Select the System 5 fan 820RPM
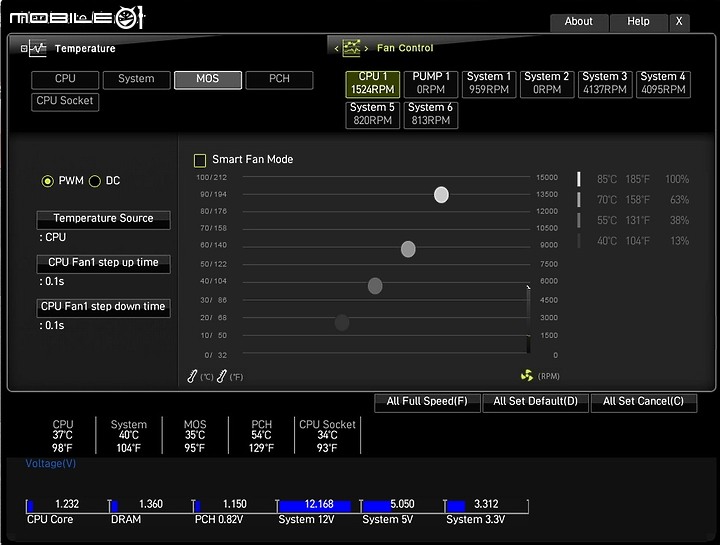 (x=372, y=115)
